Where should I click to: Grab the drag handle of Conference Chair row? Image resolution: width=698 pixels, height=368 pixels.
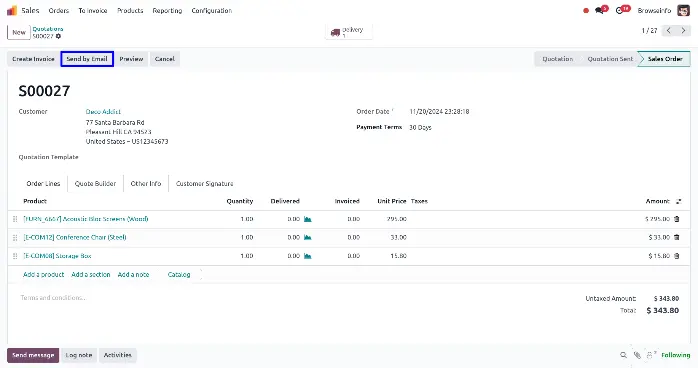click(15, 238)
